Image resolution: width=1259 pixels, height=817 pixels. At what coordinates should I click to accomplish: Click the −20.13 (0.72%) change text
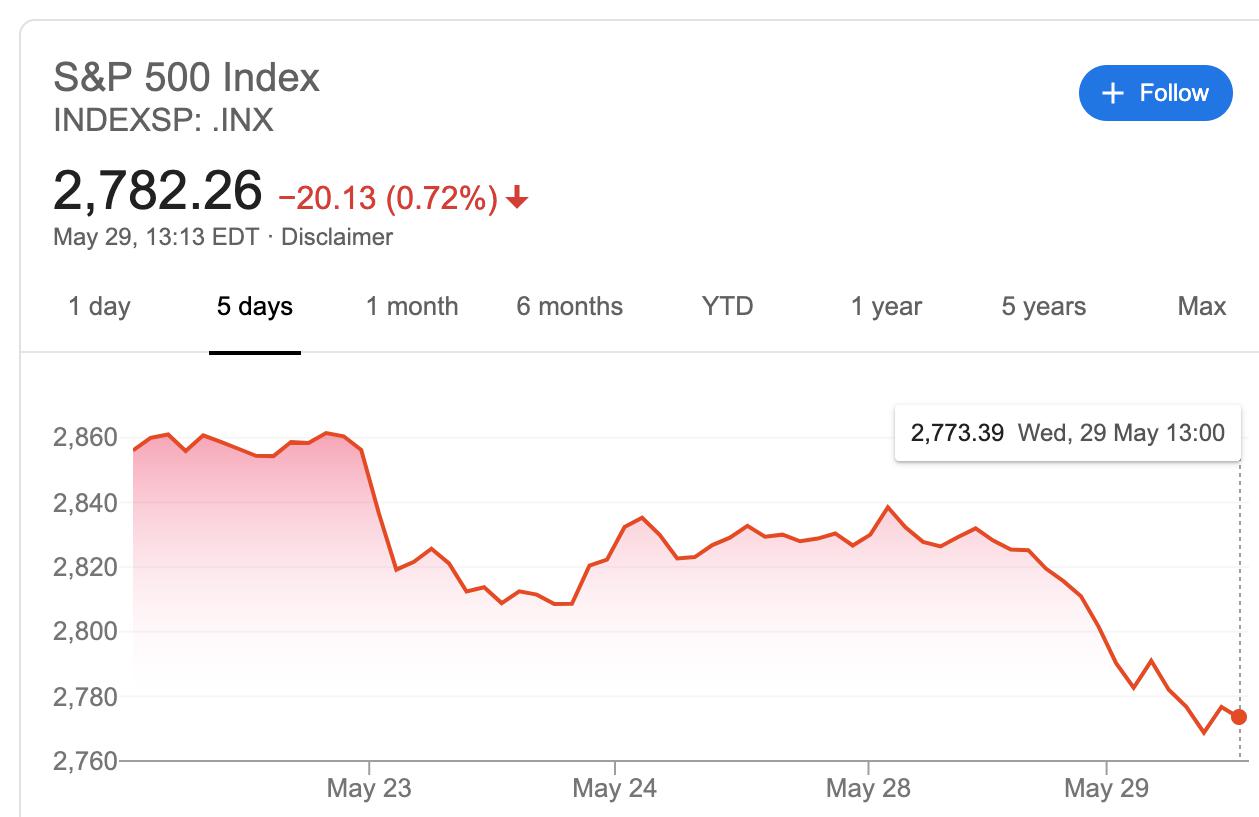pyautogui.click(x=388, y=199)
